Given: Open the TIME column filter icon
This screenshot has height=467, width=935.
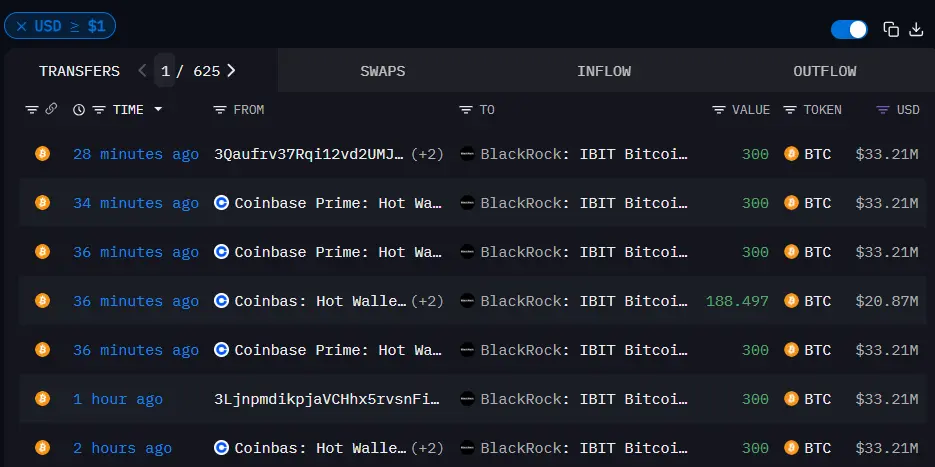Looking at the screenshot, I should (x=99, y=110).
